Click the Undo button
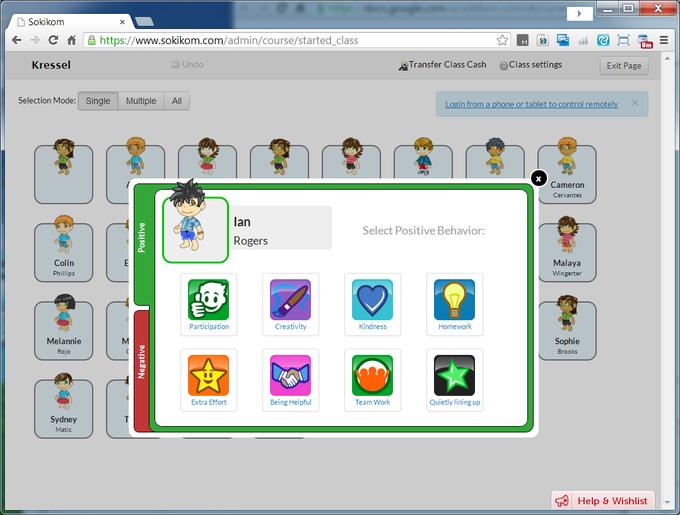The height and width of the screenshot is (515, 680). pos(188,65)
